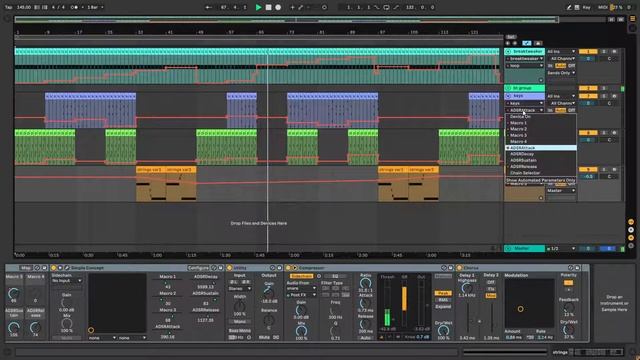
Task: Click the Set locator button
Action: [511, 37]
